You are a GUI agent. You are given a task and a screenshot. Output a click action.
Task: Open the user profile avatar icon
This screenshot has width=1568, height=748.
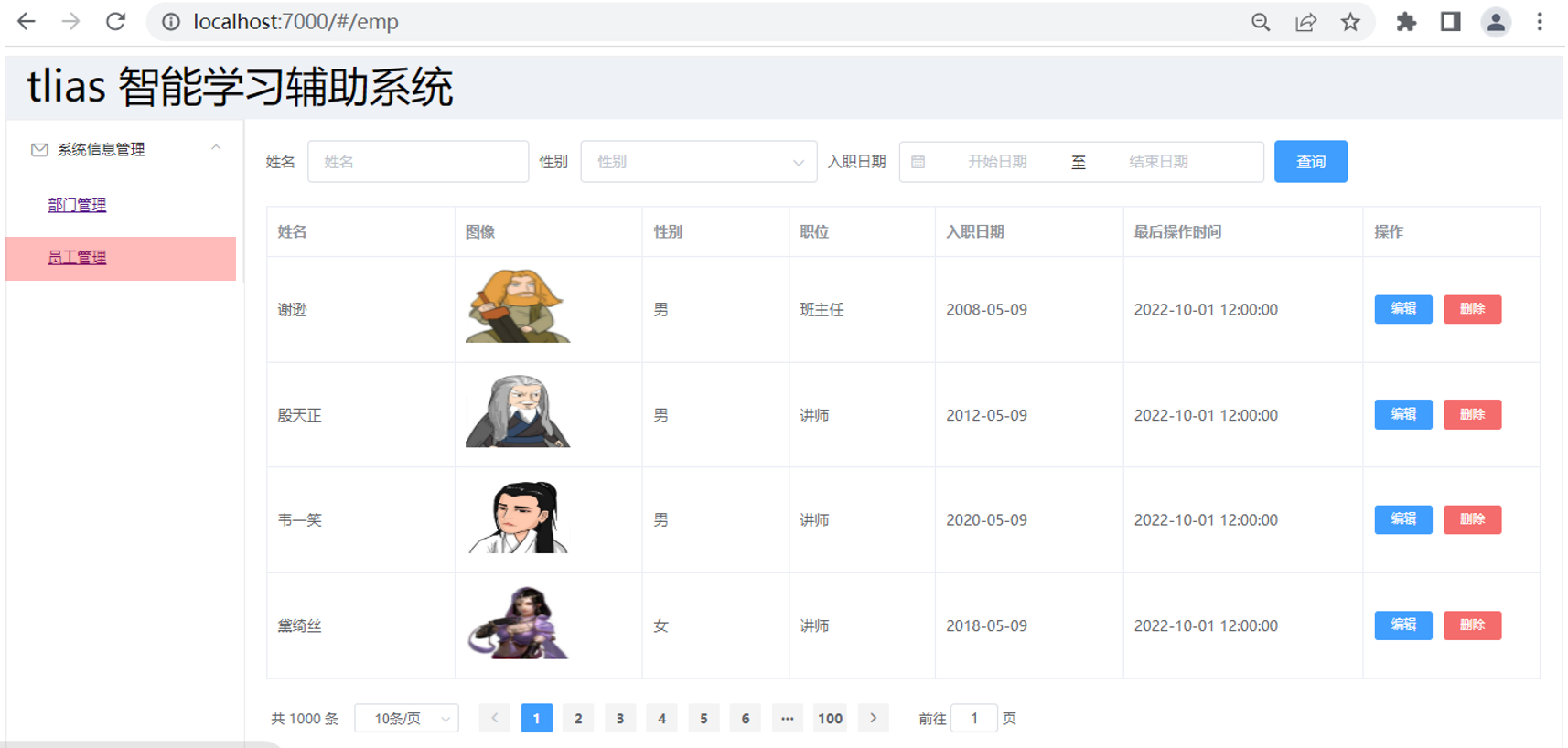[1496, 22]
